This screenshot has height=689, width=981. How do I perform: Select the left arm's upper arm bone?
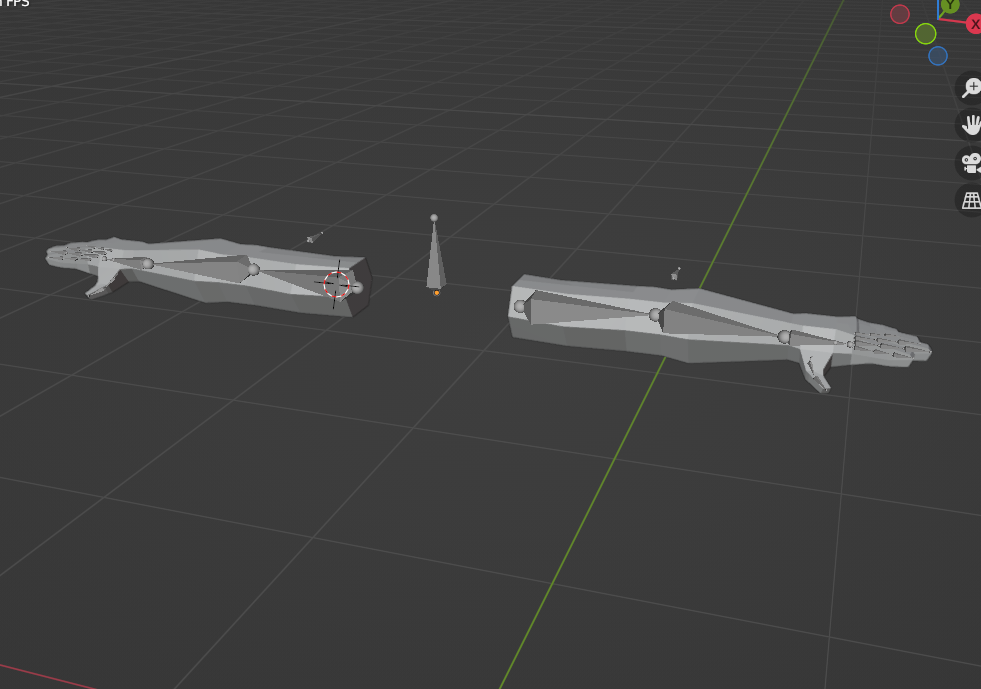[x=298, y=278]
